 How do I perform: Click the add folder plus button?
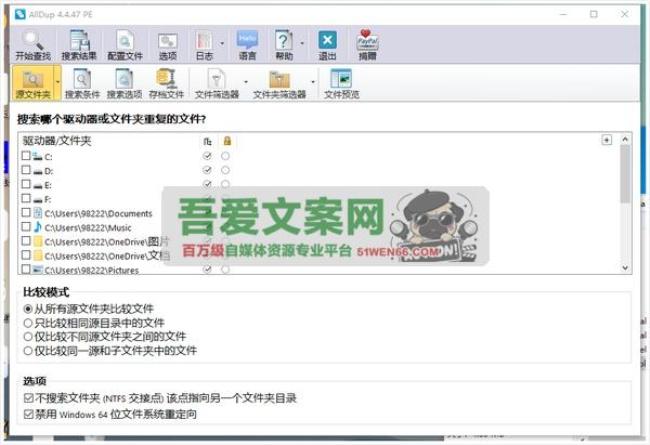[606, 141]
